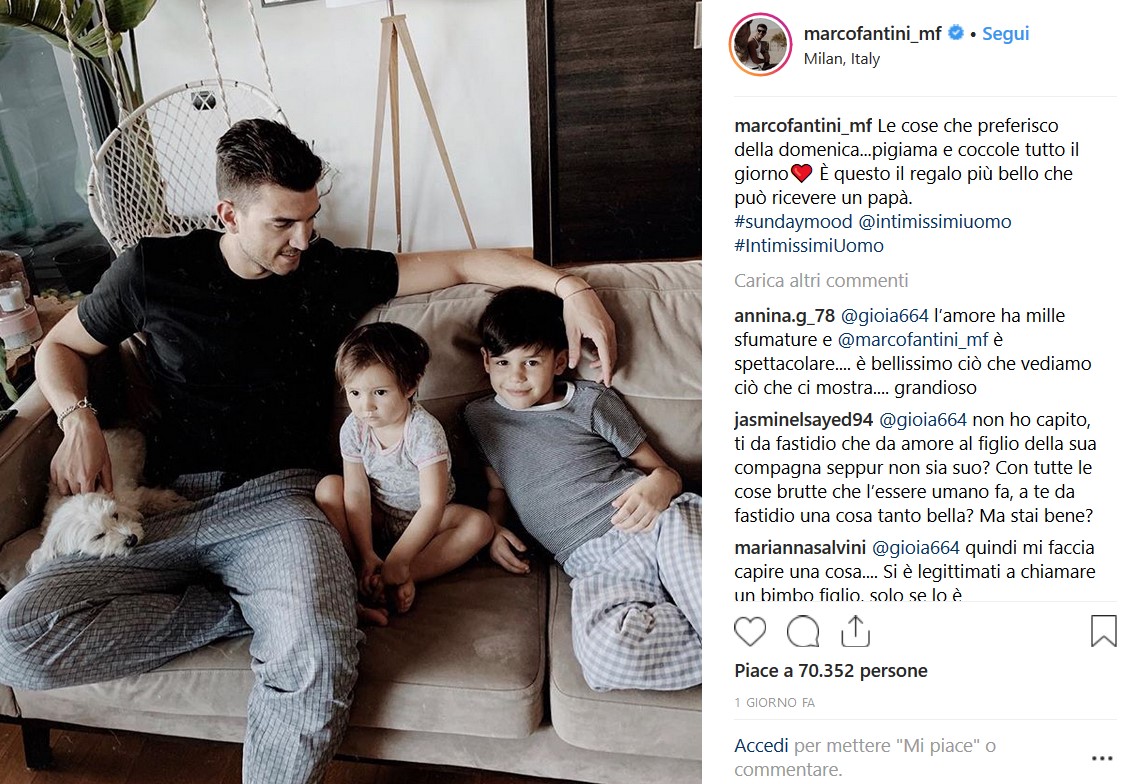The height and width of the screenshot is (784, 1125).
Task: Open marcofantini_mf username in header
Action: (872, 34)
